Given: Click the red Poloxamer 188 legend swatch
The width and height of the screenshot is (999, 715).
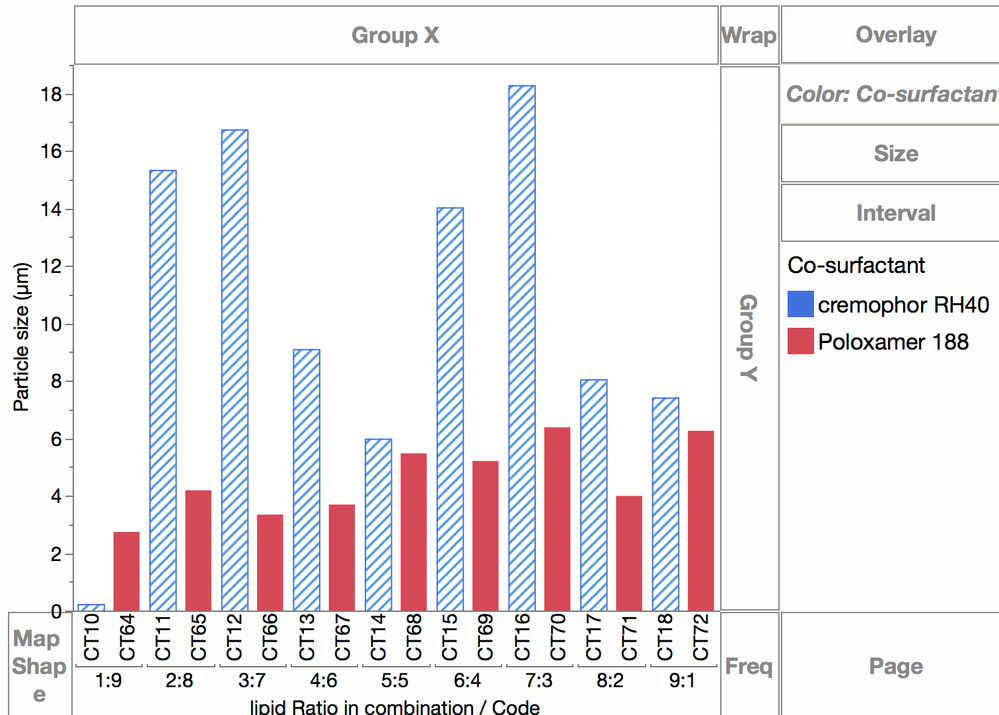Looking at the screenshot, I should (800, 341).
